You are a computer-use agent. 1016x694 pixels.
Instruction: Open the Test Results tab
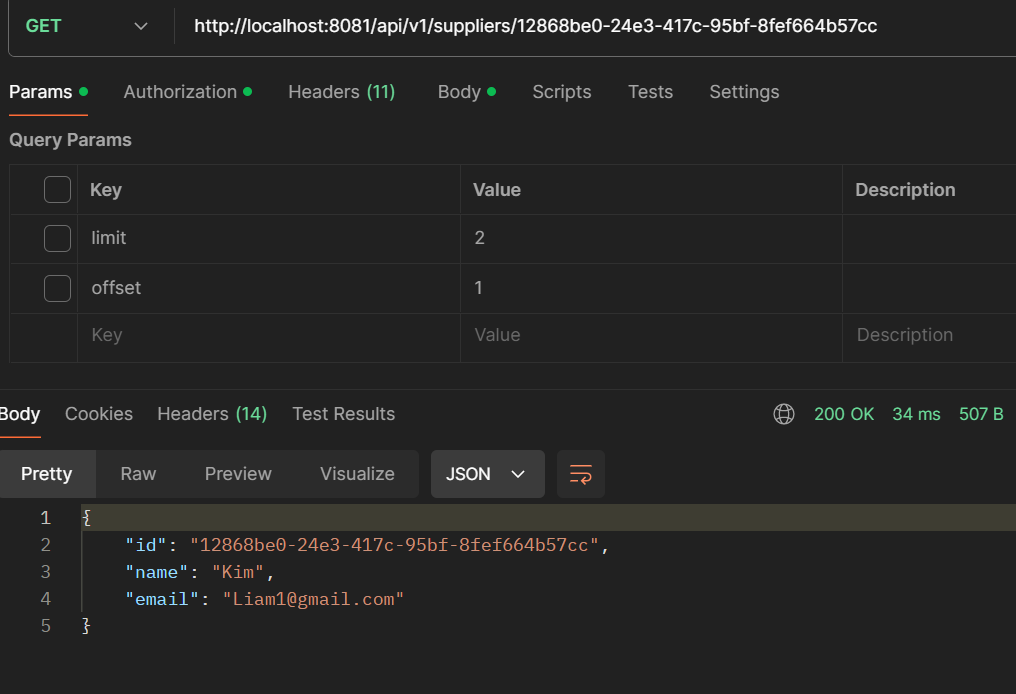[x=343, y=414]
